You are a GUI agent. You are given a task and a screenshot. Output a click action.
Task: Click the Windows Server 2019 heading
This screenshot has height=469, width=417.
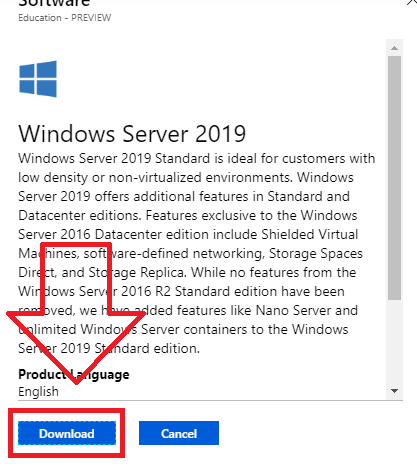pos(132,134)
